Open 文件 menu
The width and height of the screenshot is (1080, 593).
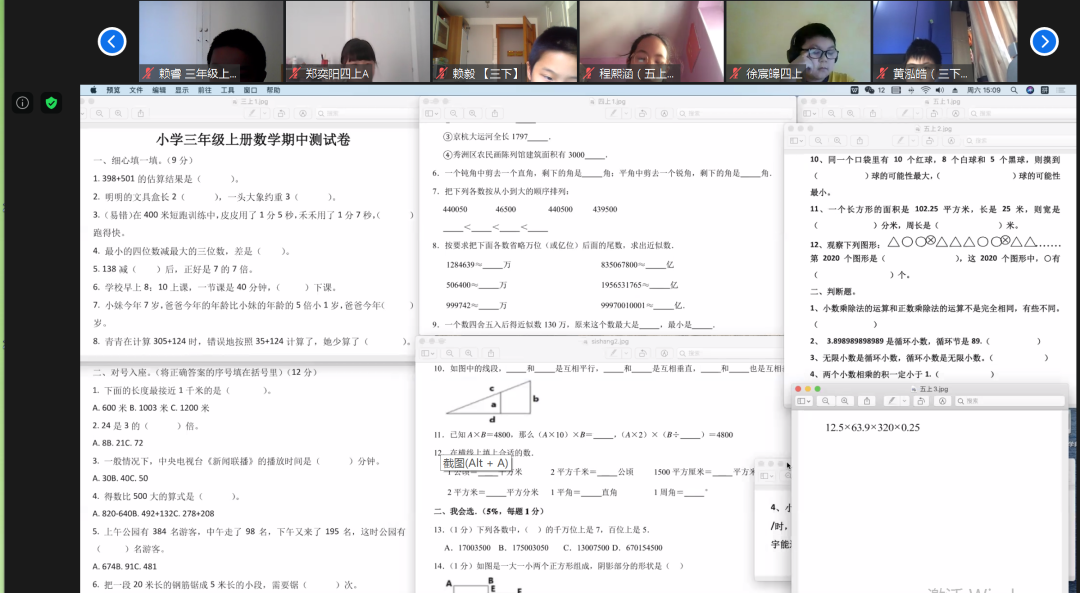pyautogui.click(x=136, y=90)
